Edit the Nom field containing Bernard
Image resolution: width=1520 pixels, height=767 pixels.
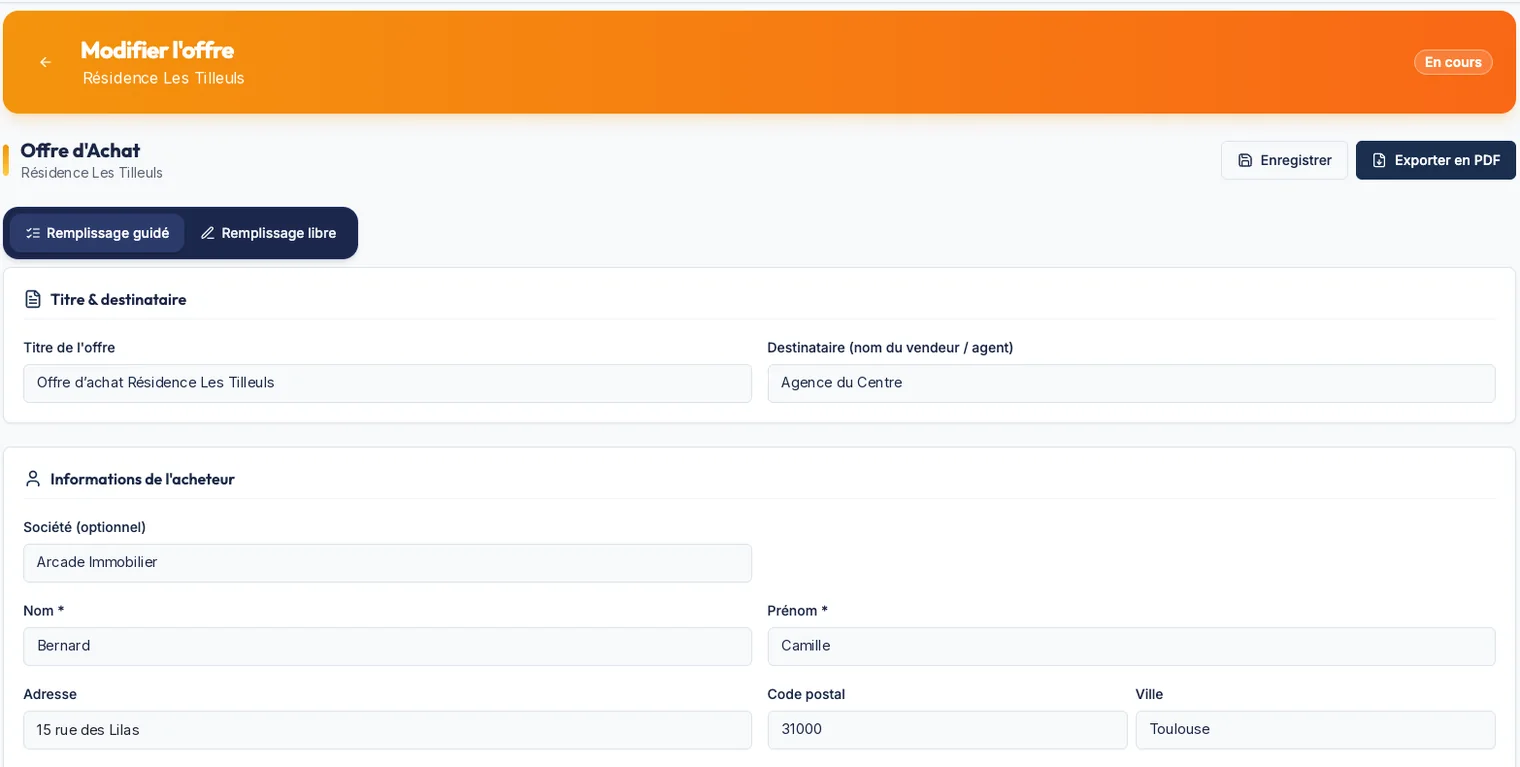point(387,646)
